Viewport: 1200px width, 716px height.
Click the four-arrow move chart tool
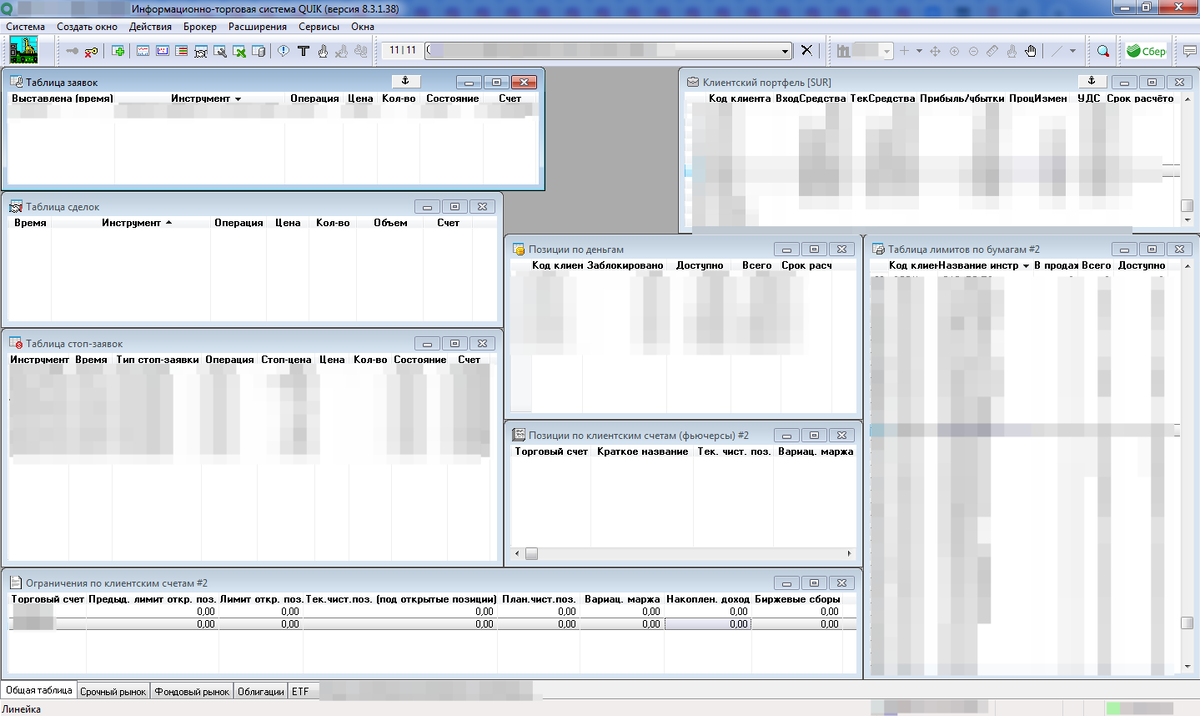(x=935, y=51)
